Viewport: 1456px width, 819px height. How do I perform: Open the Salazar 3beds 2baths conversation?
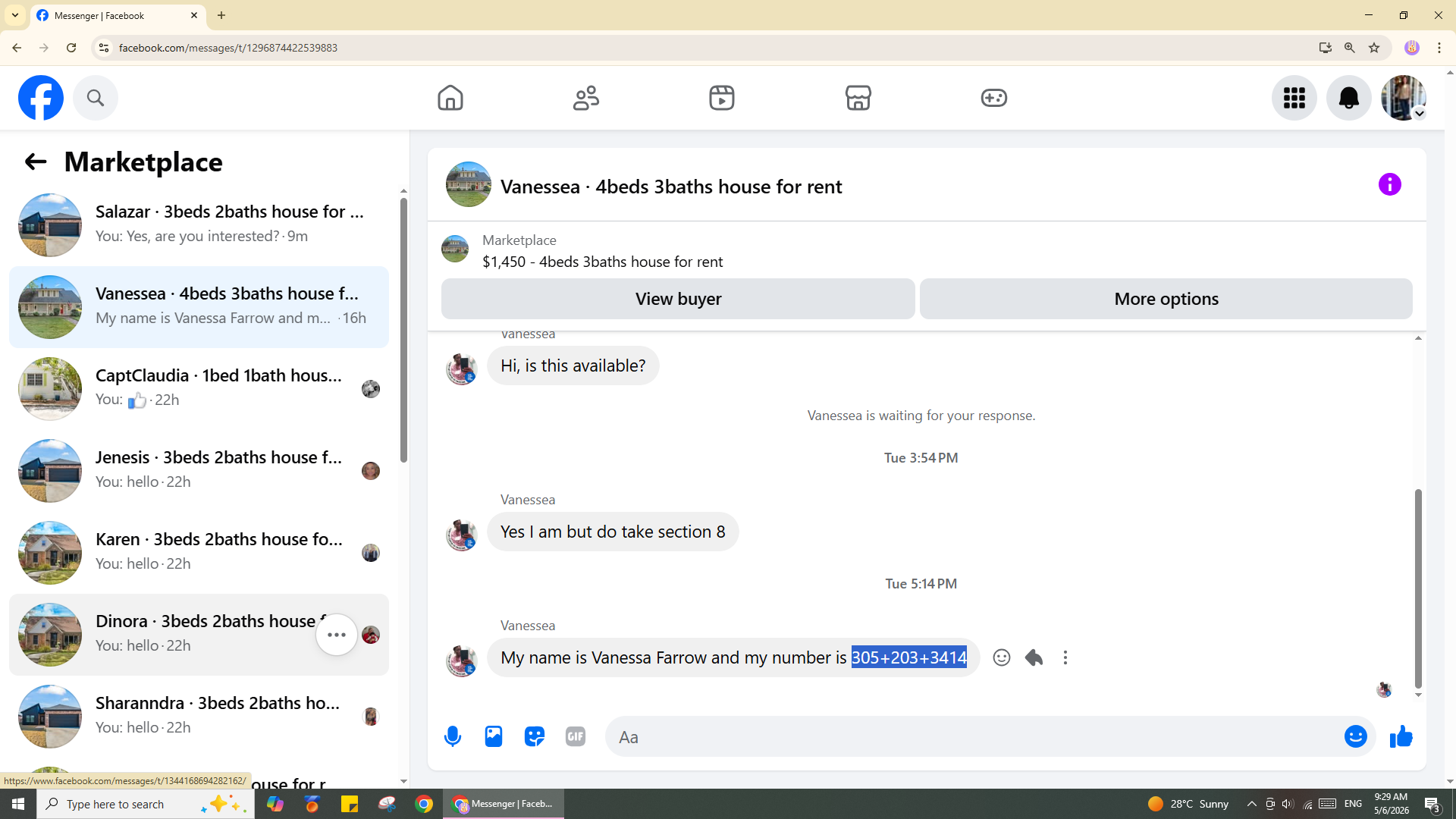(199, 225)
